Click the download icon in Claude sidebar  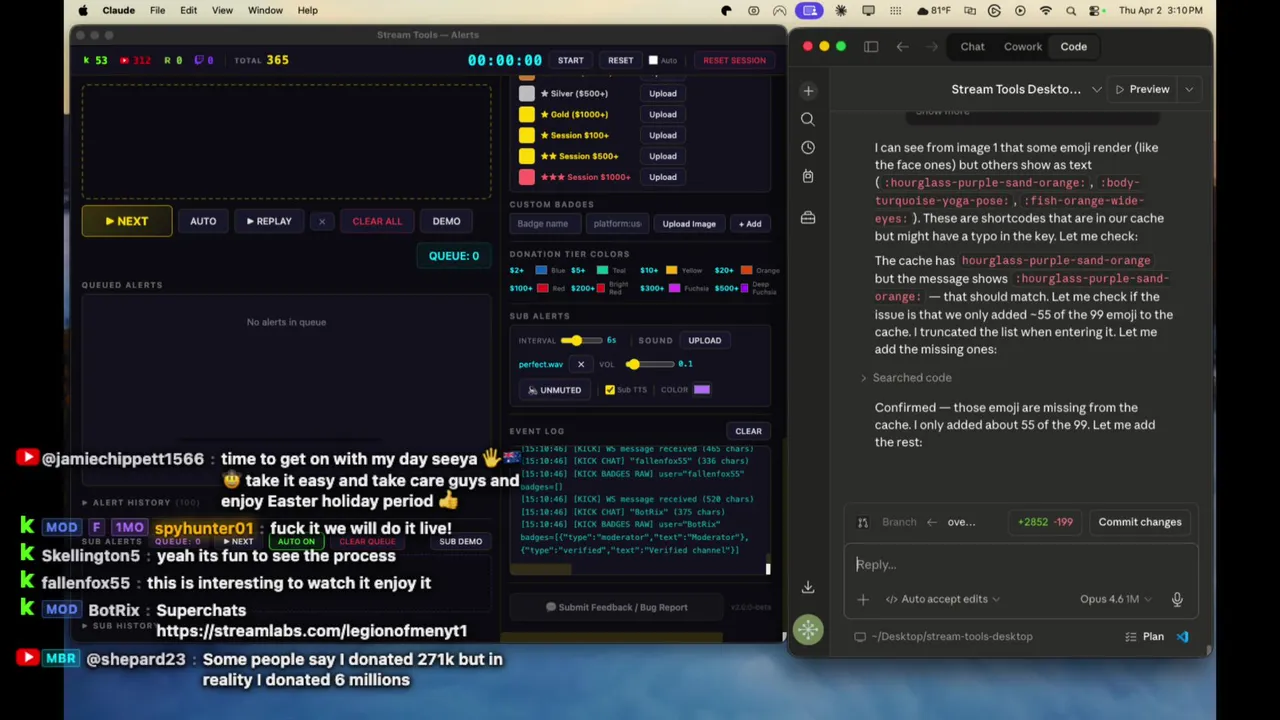click(x=808, y=587)
